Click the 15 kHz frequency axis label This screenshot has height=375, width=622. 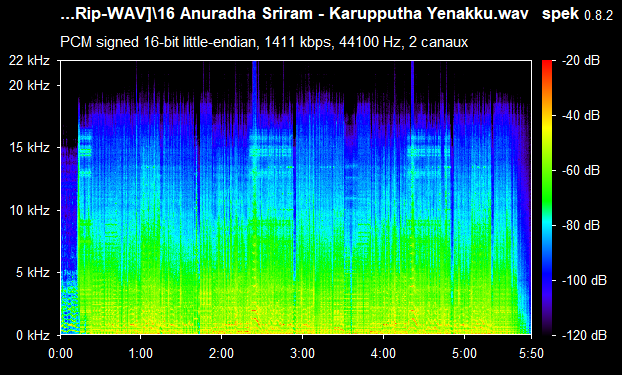coord(29,148)
